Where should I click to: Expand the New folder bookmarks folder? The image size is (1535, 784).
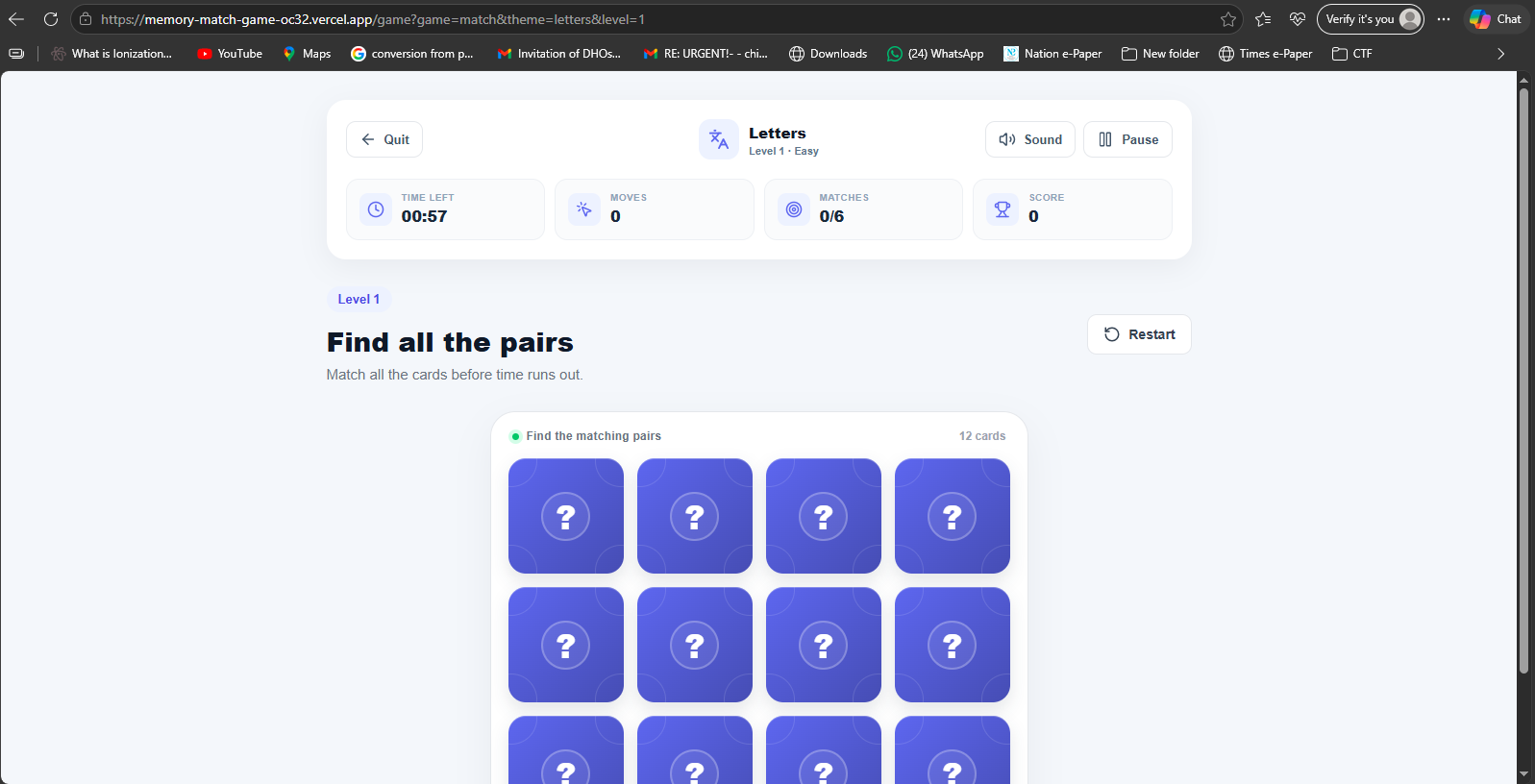click(x=1160, y=54)
